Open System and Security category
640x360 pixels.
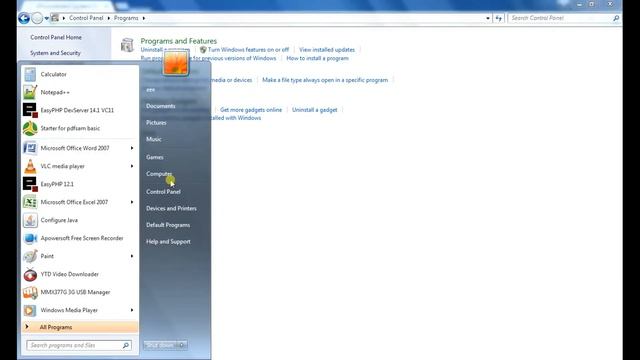[x=56, y=53]
